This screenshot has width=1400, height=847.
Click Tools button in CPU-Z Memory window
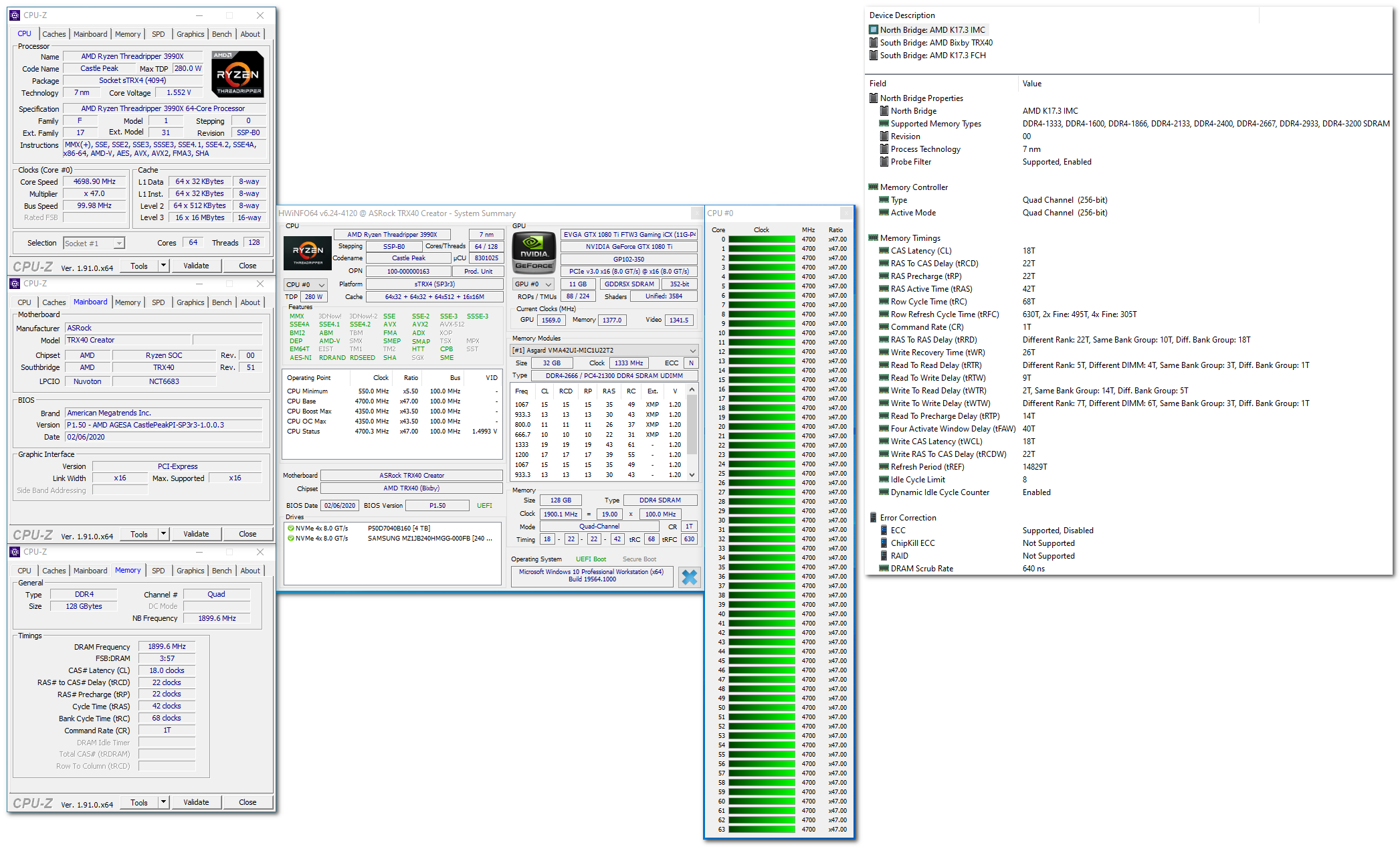(x=139, y=802)
